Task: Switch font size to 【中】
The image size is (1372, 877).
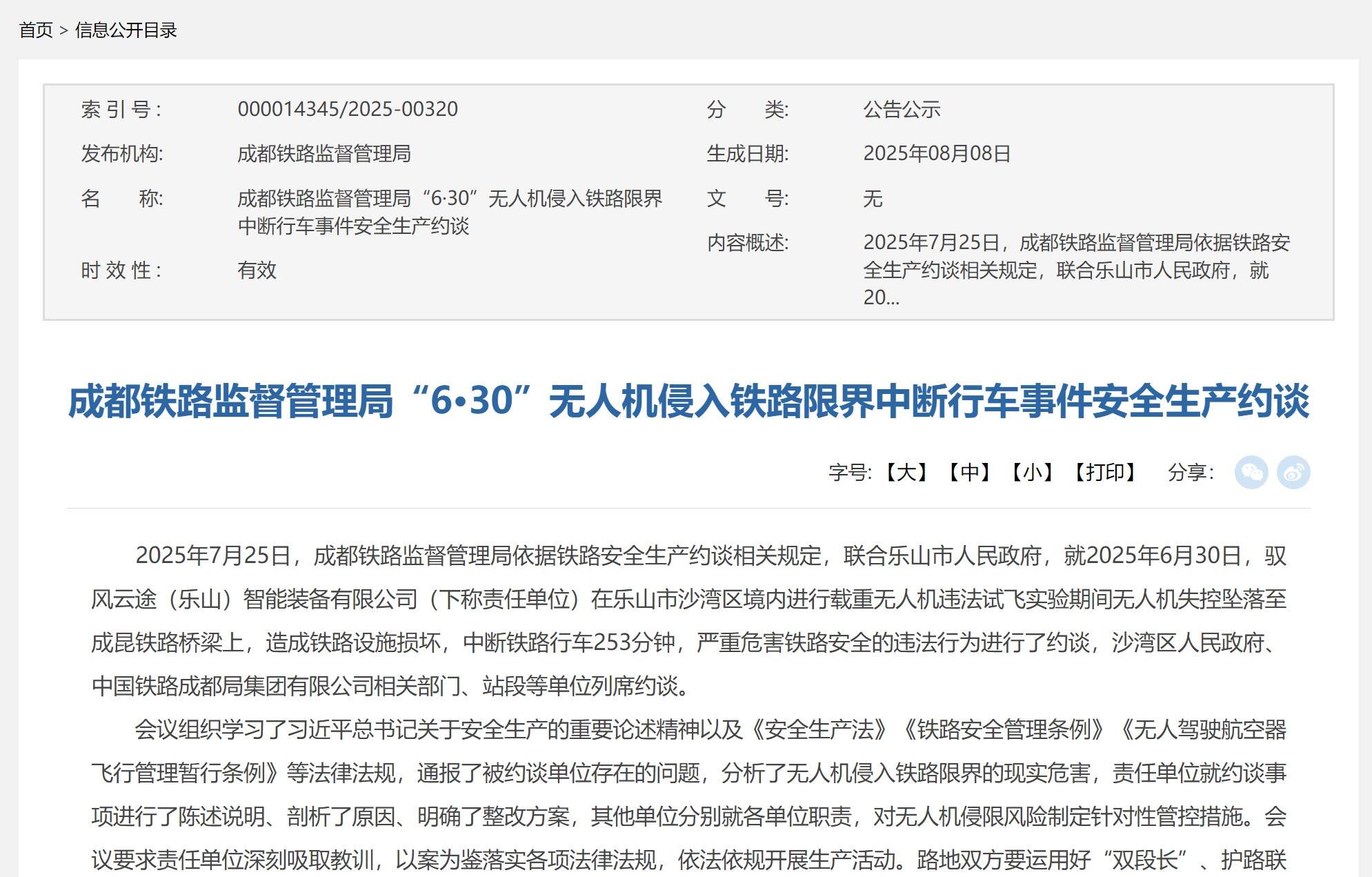Action: [x=969, y=473]
